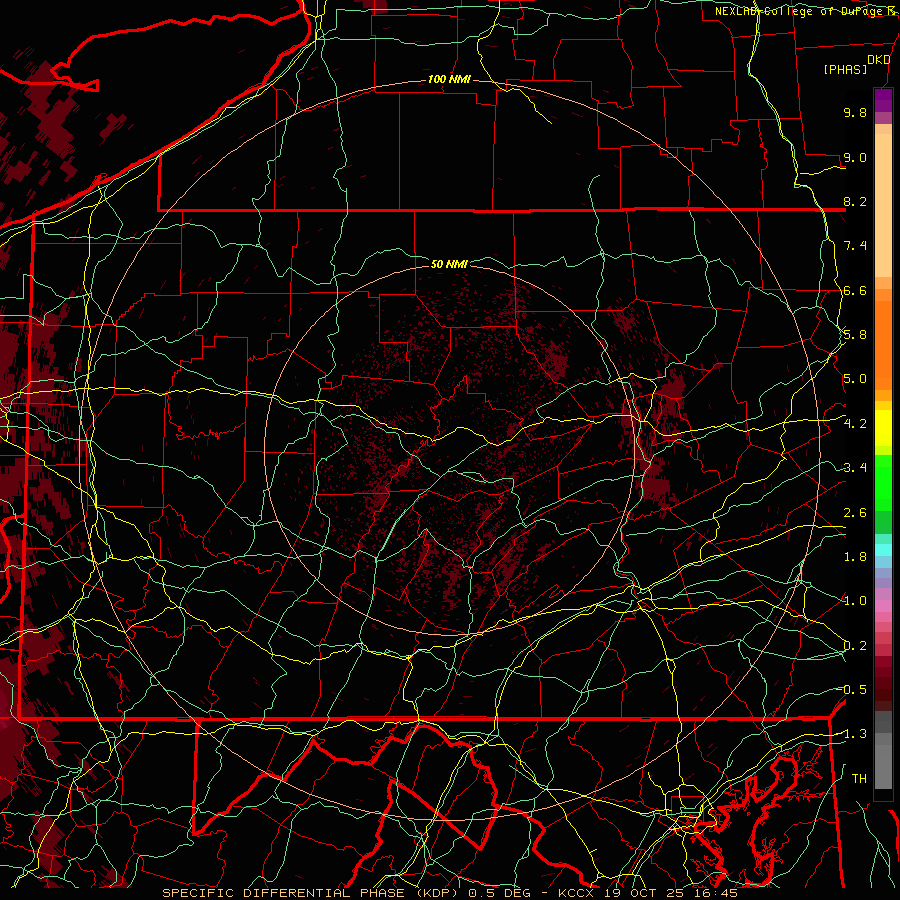Click the TH label on legend
Screen dimensions: 900x900
point(859,779)
